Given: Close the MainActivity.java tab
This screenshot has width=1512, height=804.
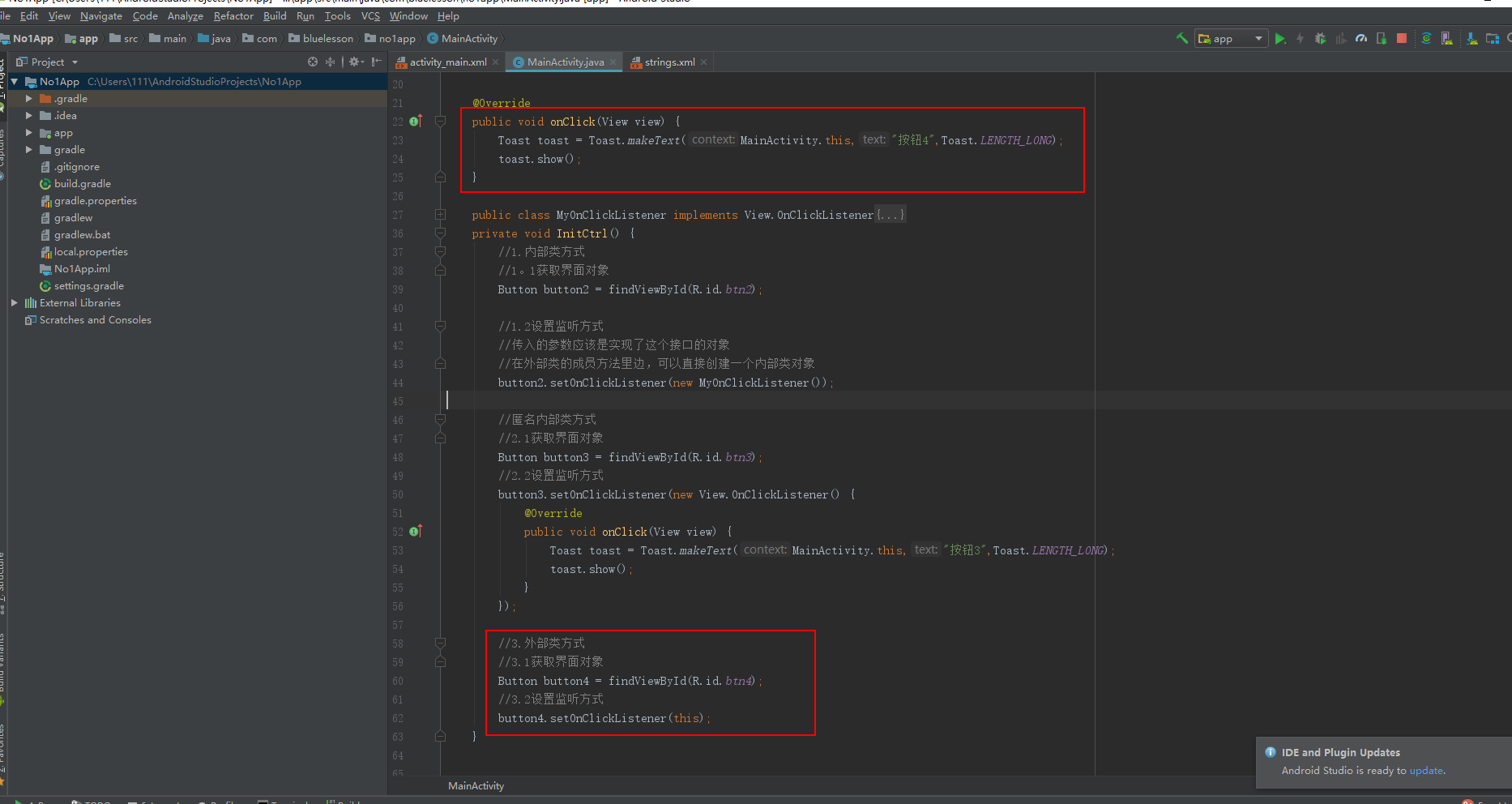Looking at the screenshot, I should click(x=613, y=62).
